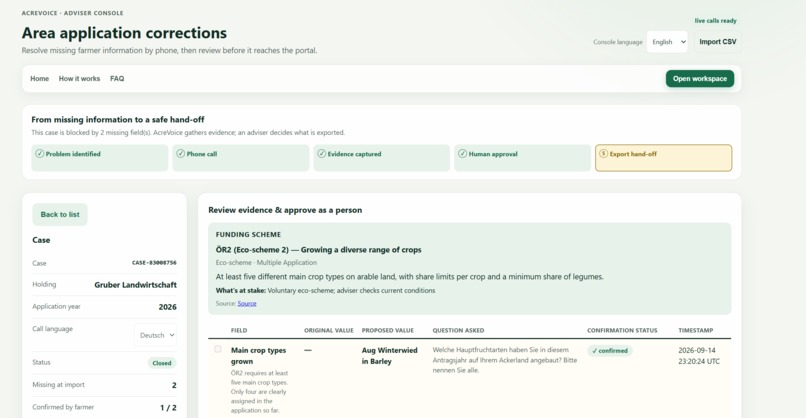This screenshot has width=806, height=418.
Task: Click the holding name Gruber Landwirtschaft
Action: click(x=135, y=285)
